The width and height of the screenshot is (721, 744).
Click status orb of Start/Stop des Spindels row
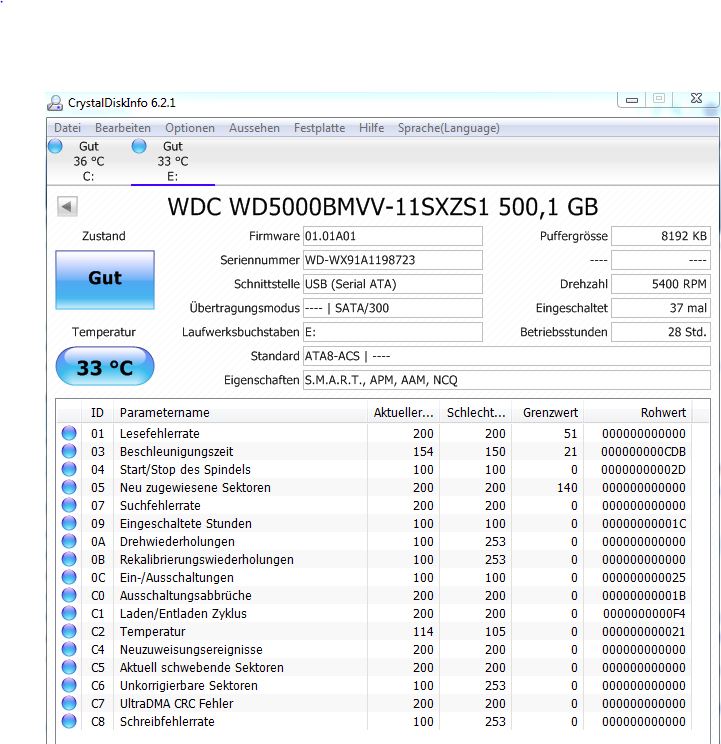69,469
